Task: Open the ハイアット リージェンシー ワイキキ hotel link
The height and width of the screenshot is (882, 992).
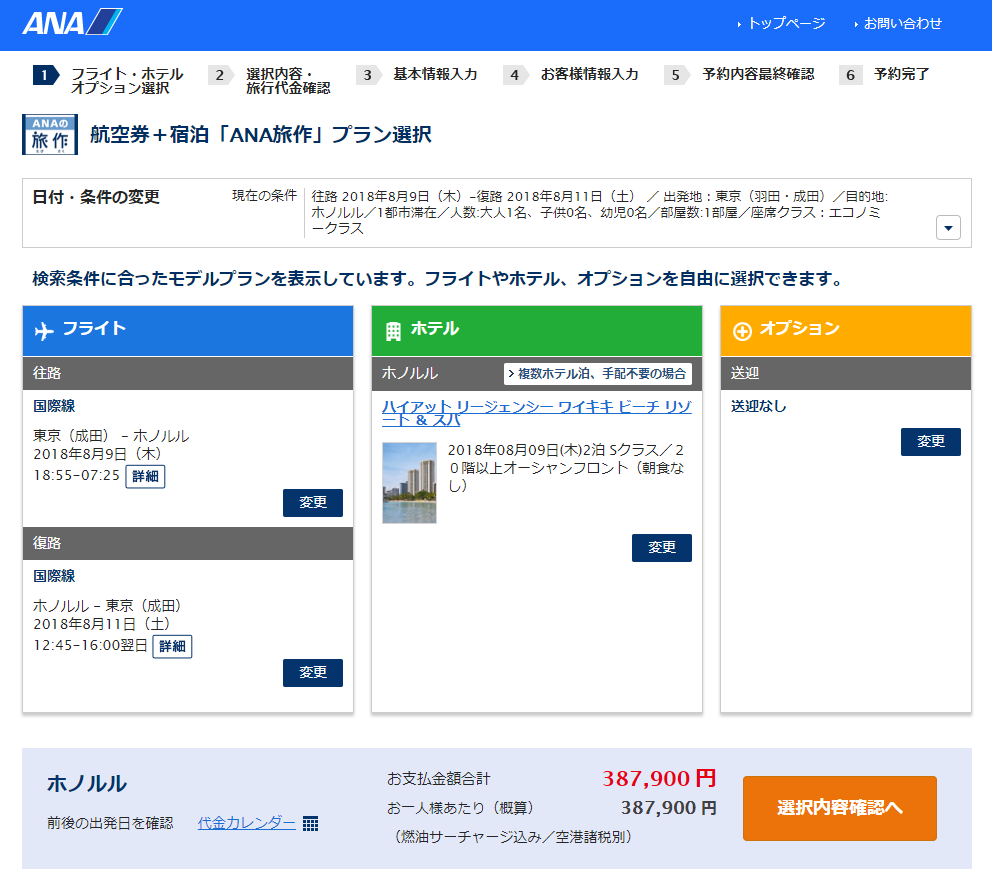Action: [536, 413]
